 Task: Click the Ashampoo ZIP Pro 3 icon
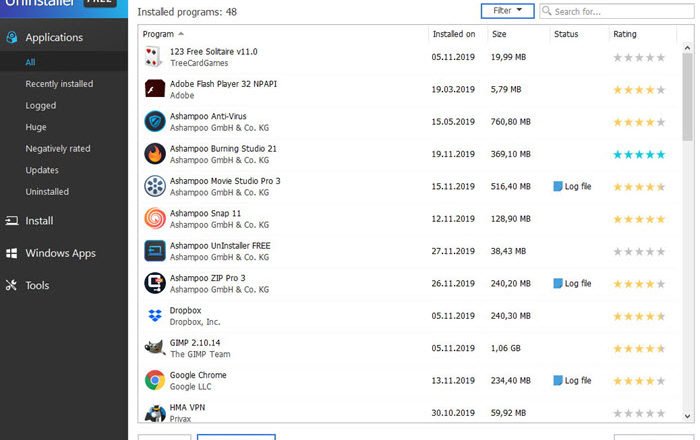tap(154, 283)
